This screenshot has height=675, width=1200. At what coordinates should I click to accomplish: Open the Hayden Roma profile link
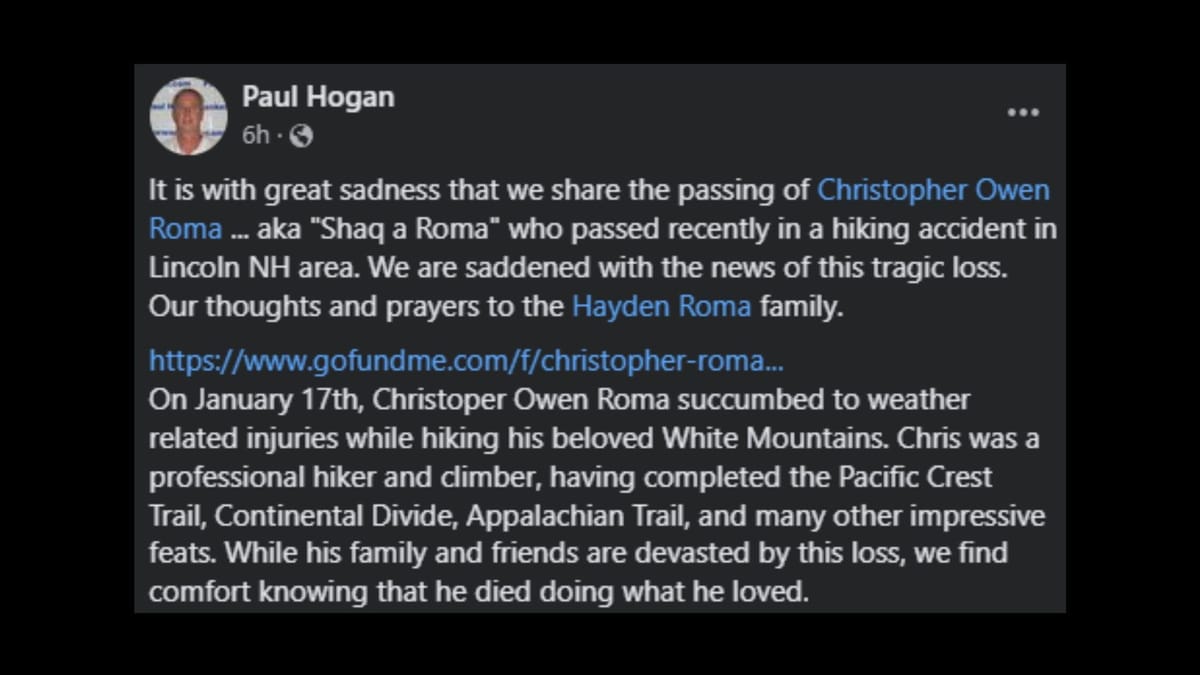pyautogui.click(x=660, y=306)
